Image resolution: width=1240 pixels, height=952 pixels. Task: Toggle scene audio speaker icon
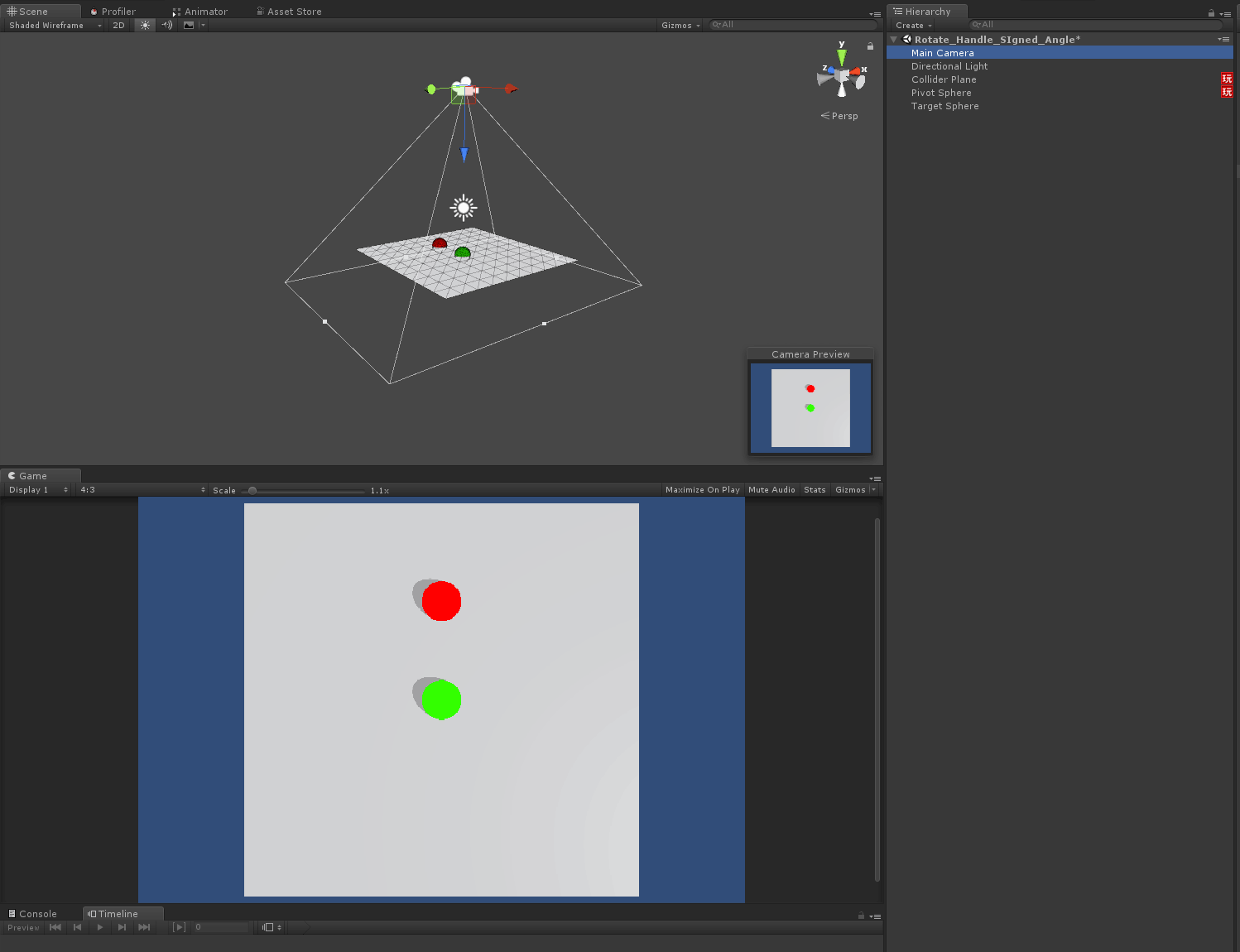tap(167, 25)
